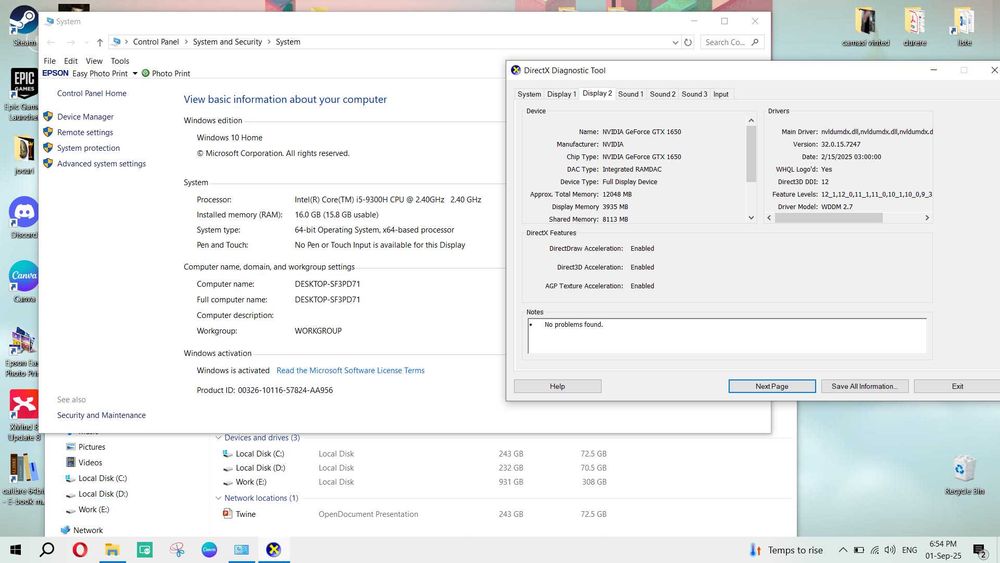Open Steam from the desktop shortcut
Screen dimensions: 1000x563
pos(24,22)
